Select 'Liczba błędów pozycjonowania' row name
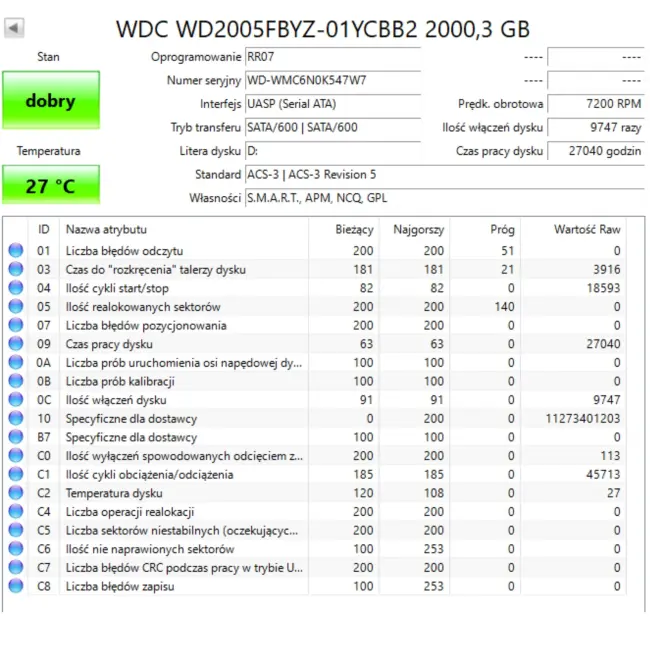The height and width of the screenshot is (650, 650). [x=146, y=325]
